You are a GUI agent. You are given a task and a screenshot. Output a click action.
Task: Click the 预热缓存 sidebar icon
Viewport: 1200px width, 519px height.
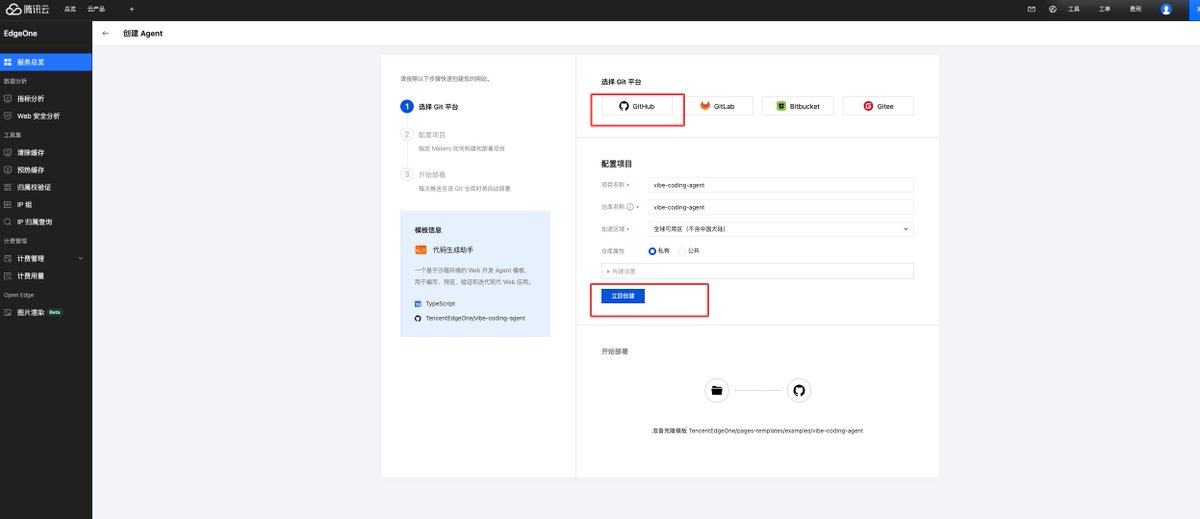[x=8, y=170]
